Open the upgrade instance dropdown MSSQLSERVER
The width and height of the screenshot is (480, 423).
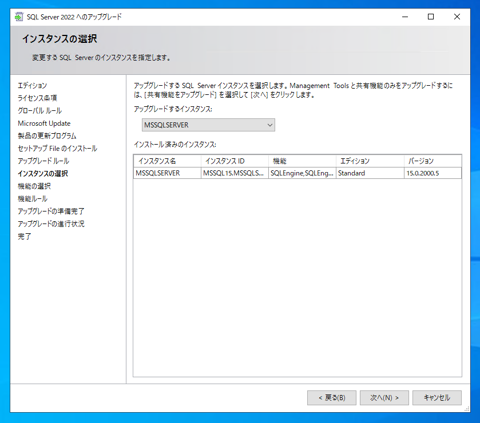[208, 125]
